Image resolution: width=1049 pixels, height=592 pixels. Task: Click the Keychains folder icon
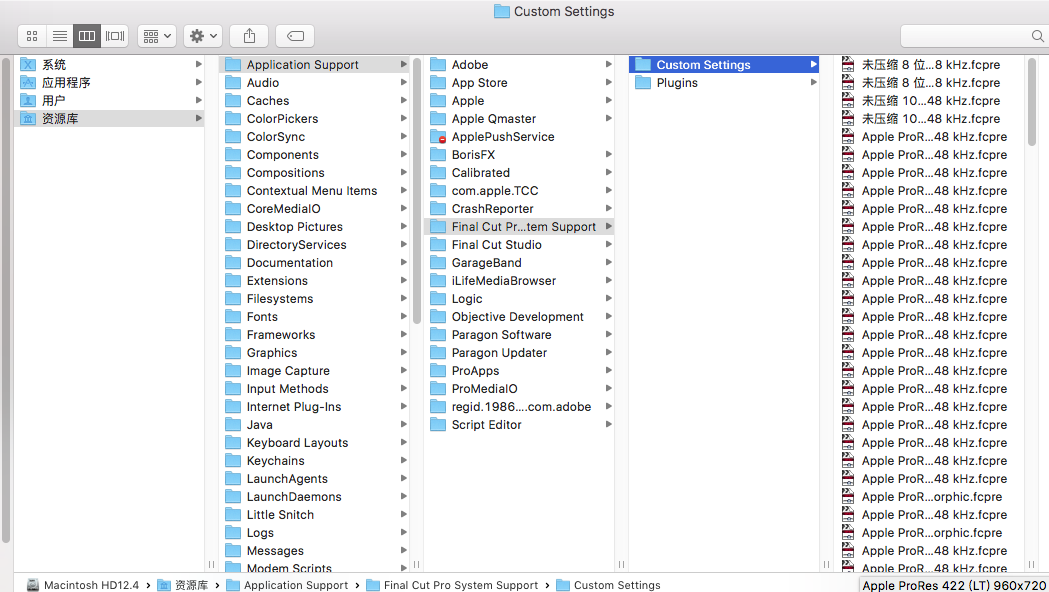[x=233, y=461]
